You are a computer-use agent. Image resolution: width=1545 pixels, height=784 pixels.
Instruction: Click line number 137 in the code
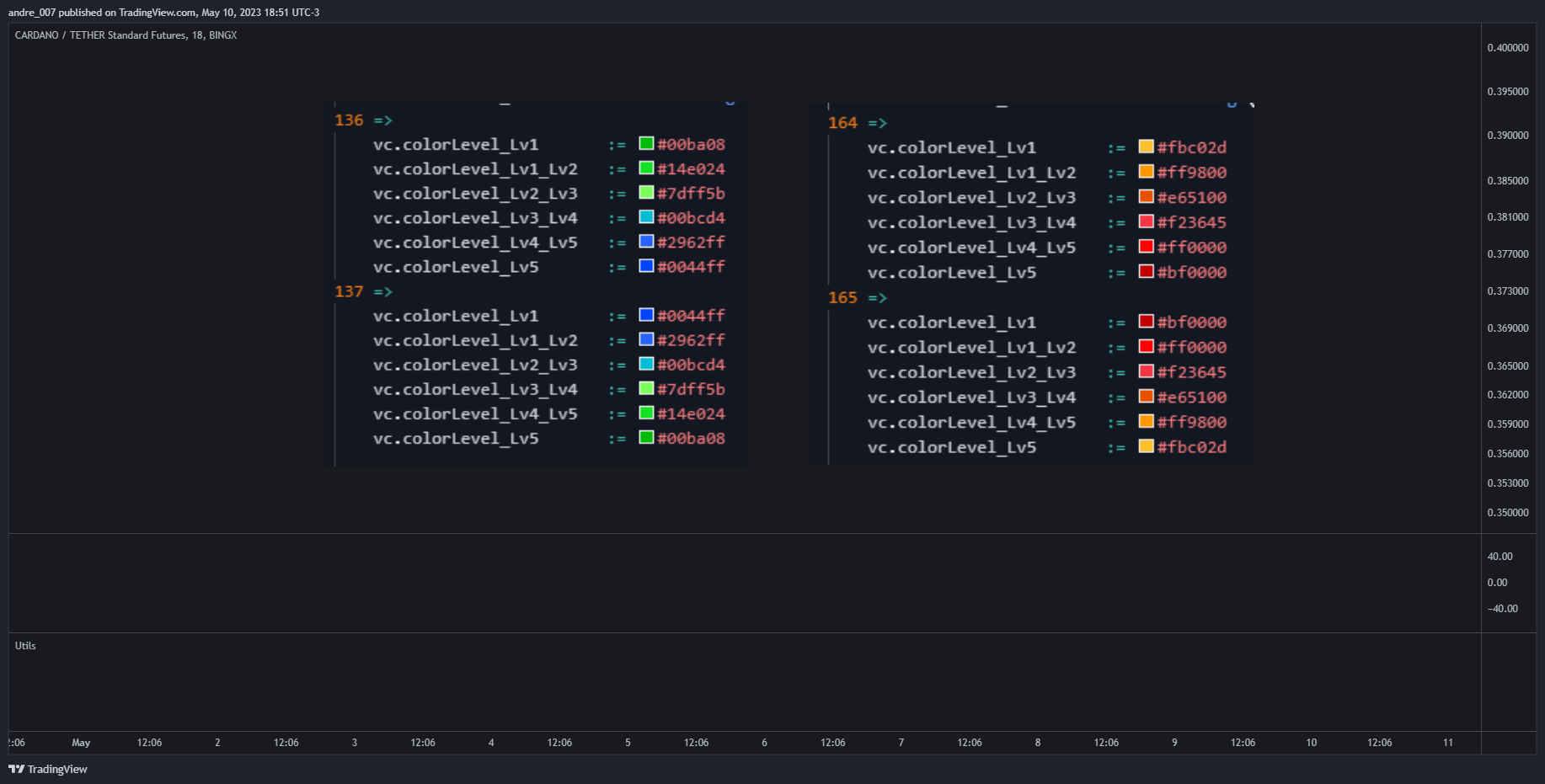(349, 291)
